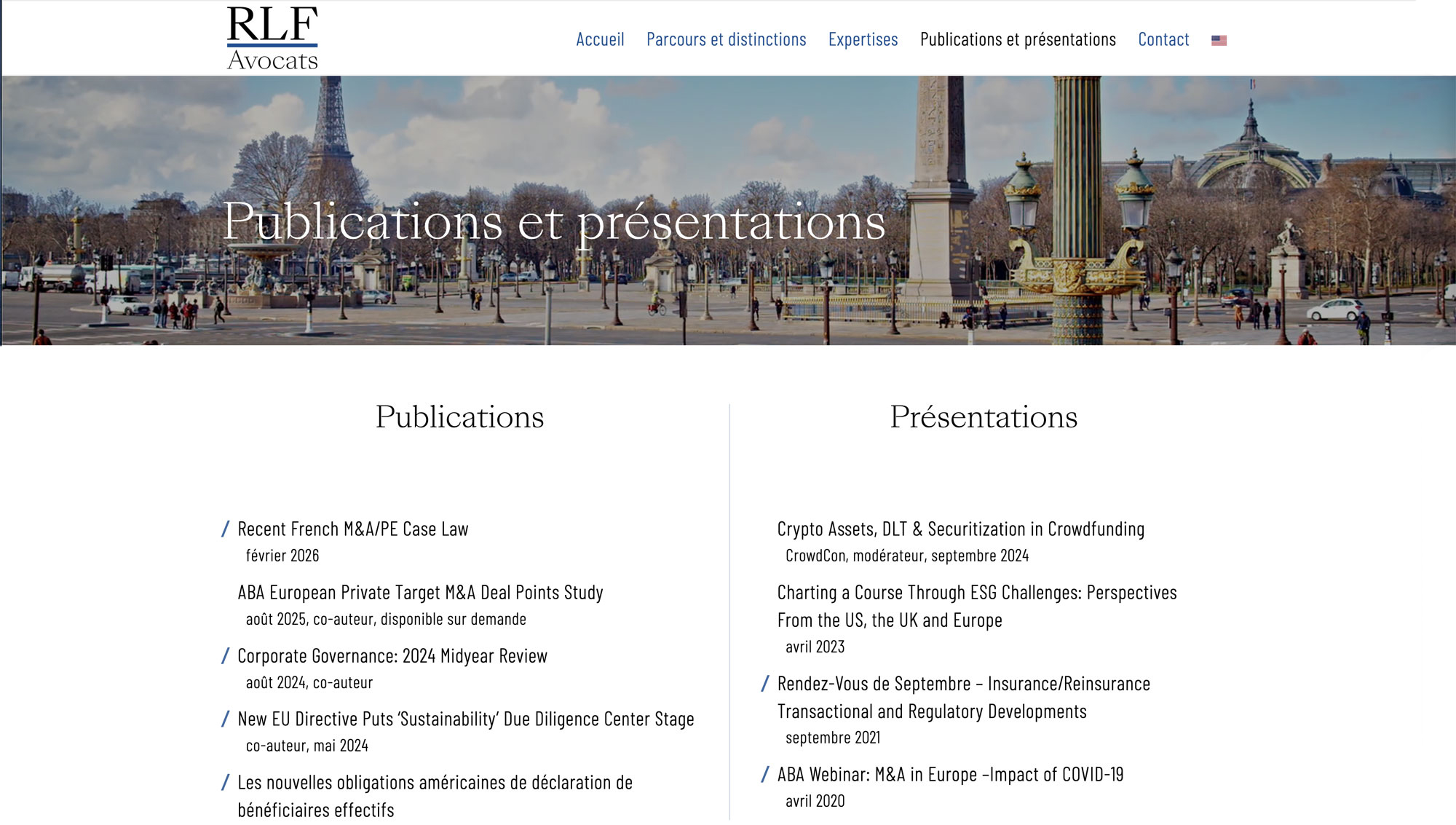Click slash icon beside Recent French M&A/PE Case Law
1456x825 pixels.
point(226,529)
